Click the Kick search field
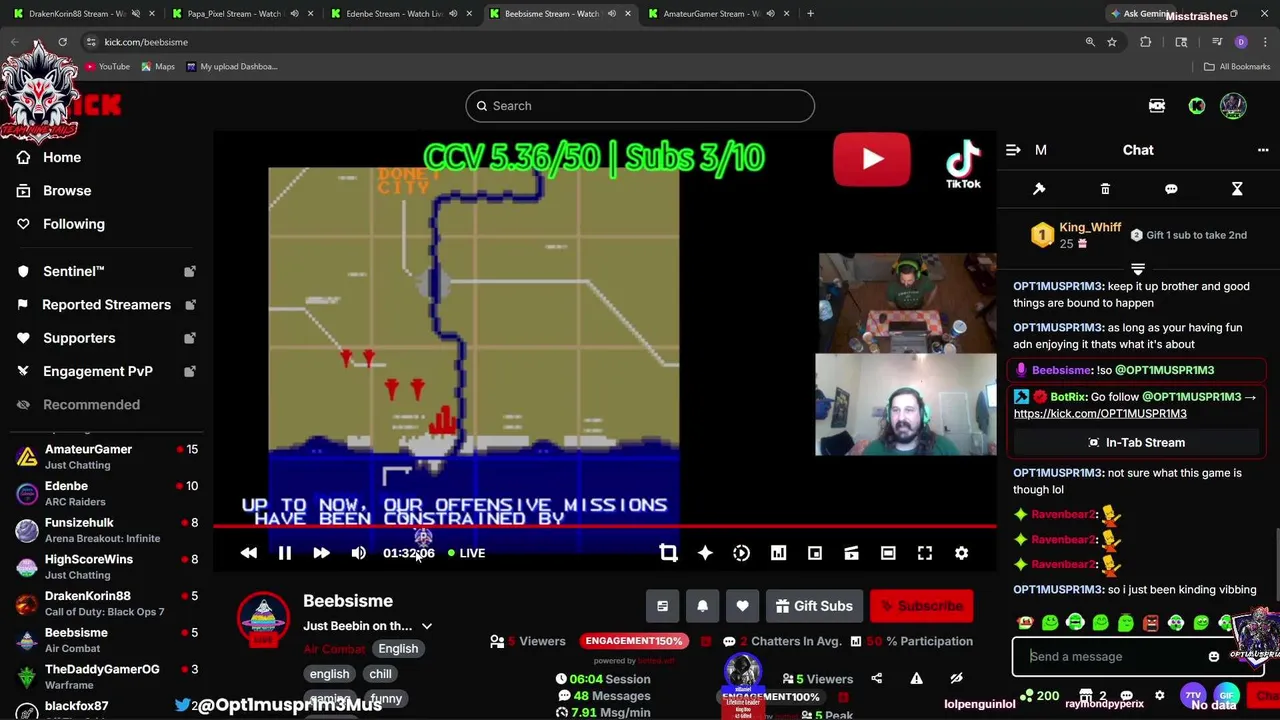Image resolution: width=1280 pixels, height=720 pixels. pos(640,106)
